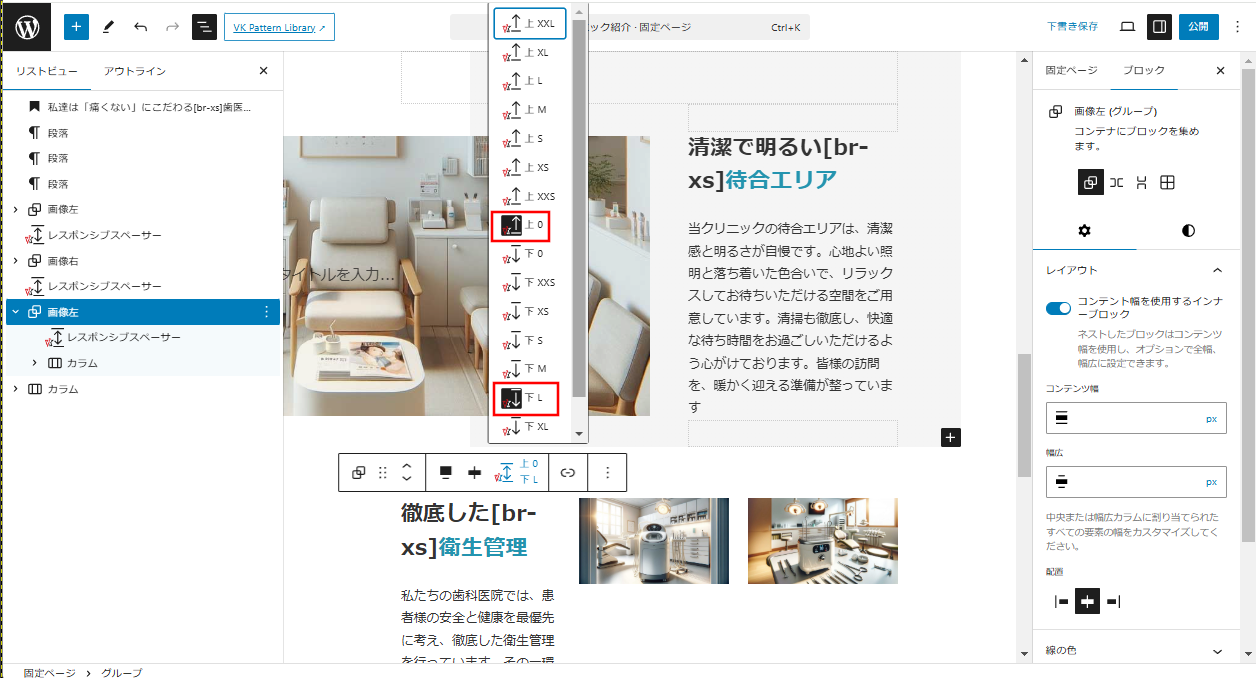Choose the Grid variation icon
The image size is (1256, 678).
point(1167,183)
